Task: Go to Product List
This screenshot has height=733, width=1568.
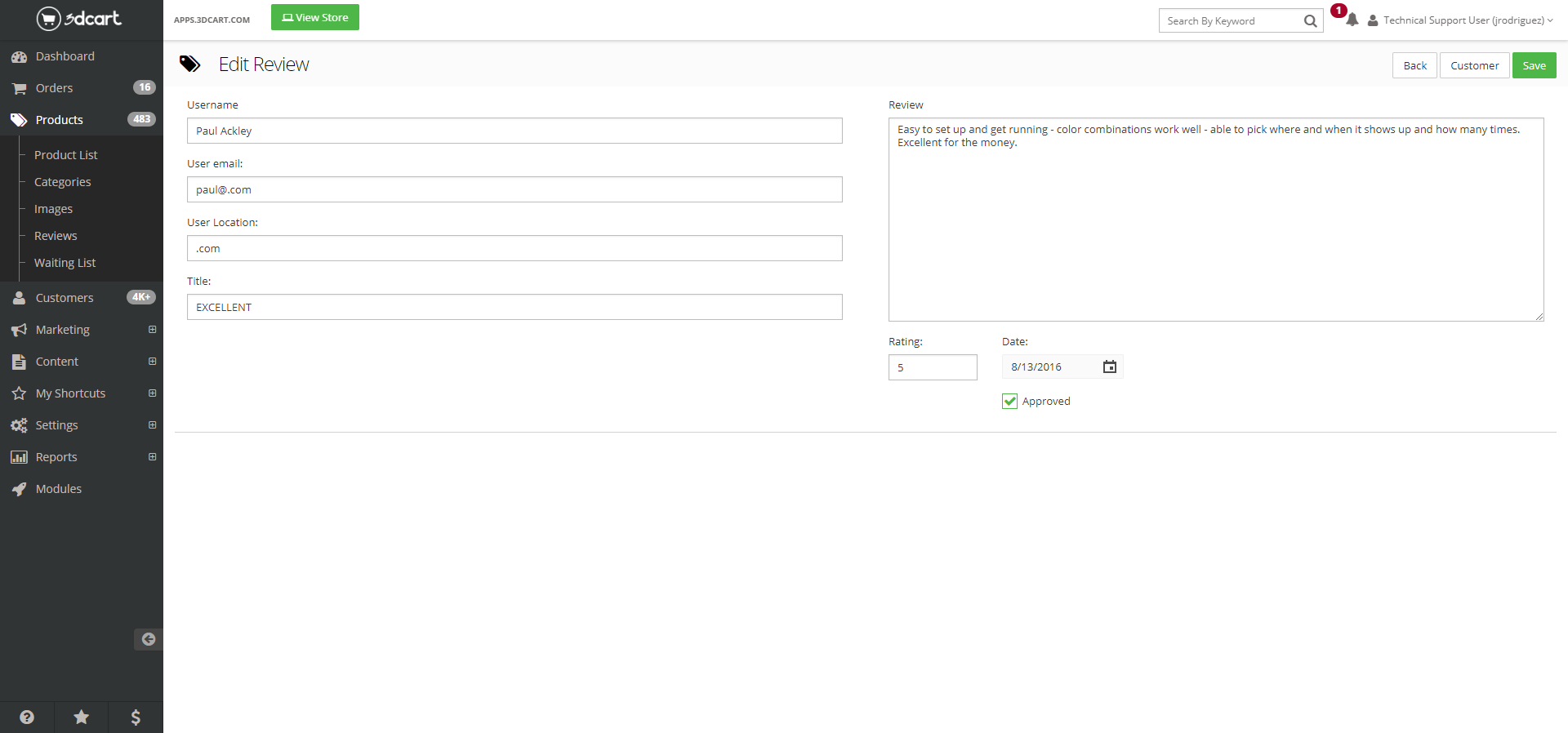Action: (65, 155)
